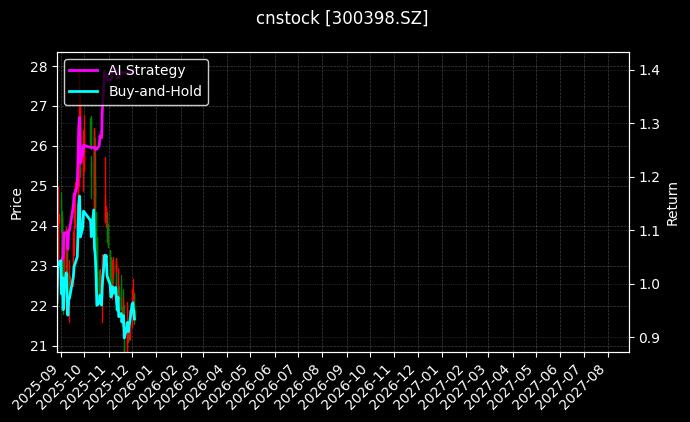Viewport: 690px width, 422px height.
Task: Click the cyan Buy-and-Hold curve's end point
Action: (x=134, y=318)
